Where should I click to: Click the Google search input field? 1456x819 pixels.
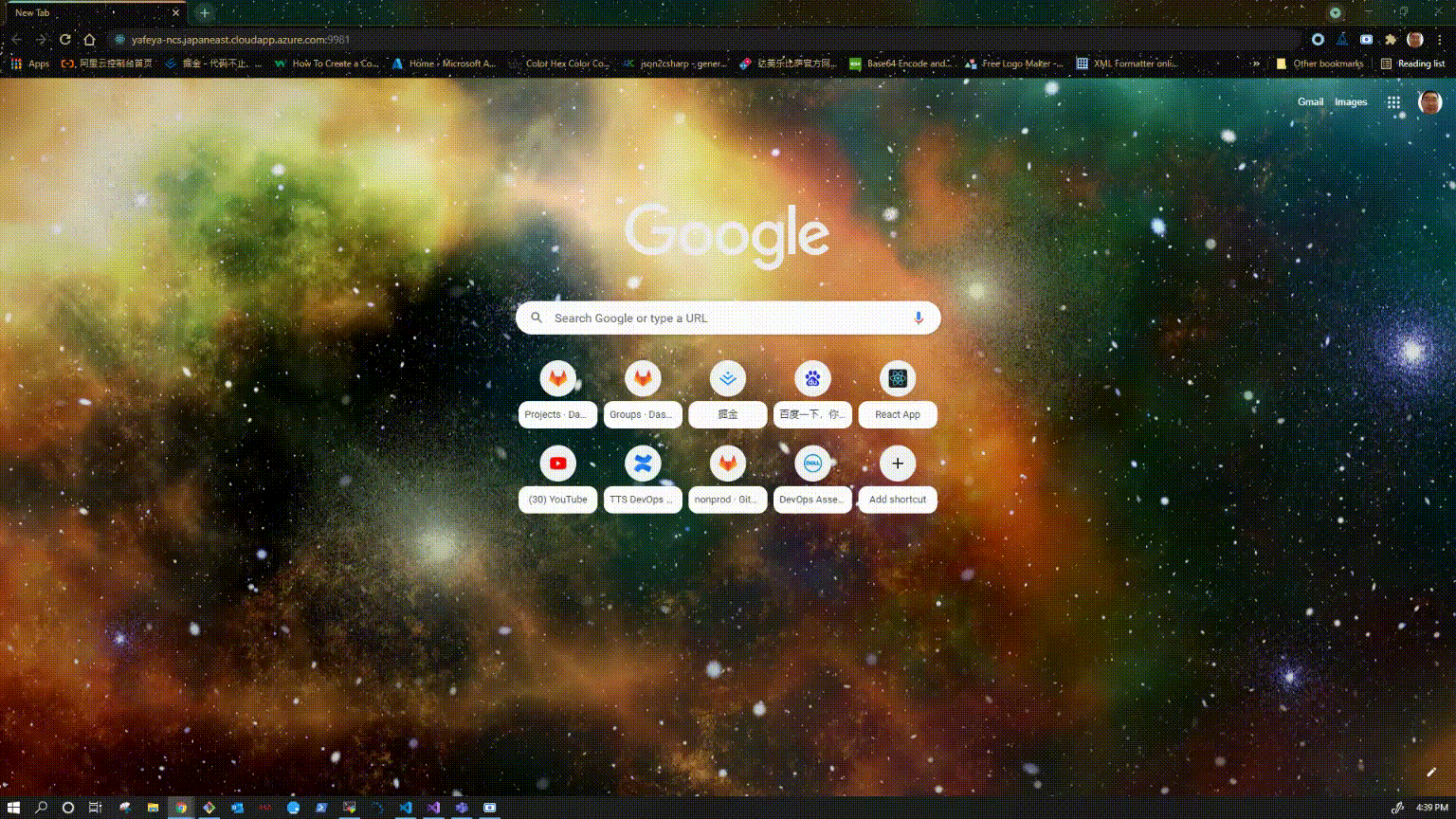pos(727,318)
